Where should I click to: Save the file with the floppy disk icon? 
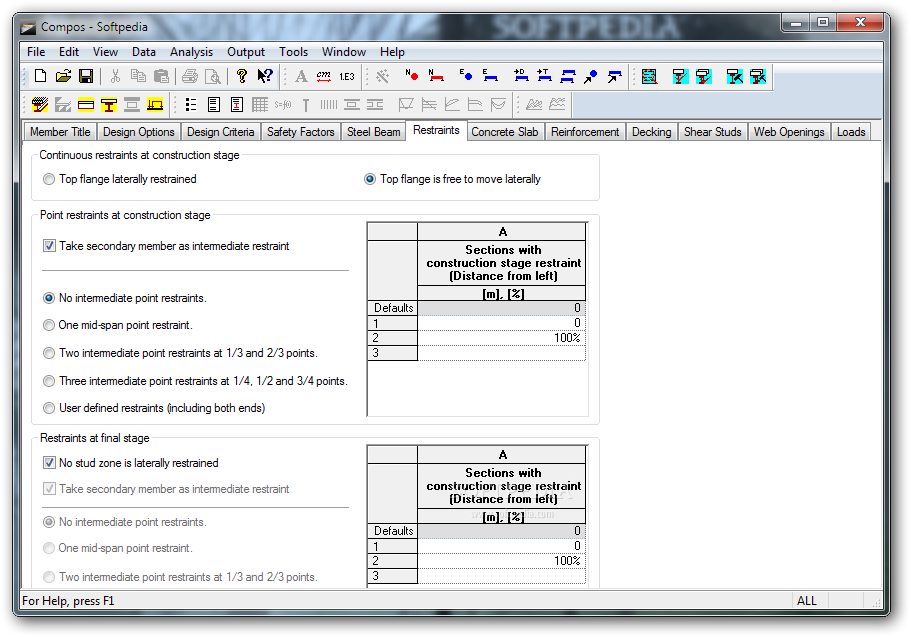point(86,76)
